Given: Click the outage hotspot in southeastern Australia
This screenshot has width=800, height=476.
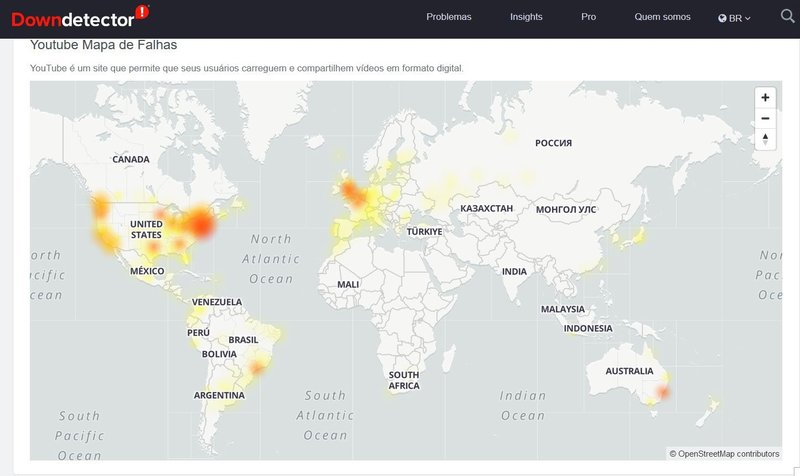Looking at the screenshot, I should click(662, 392).
